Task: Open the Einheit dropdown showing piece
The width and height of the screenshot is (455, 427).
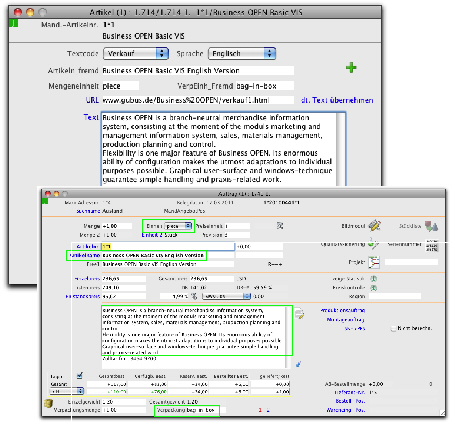Action: (x=179, y=226)
